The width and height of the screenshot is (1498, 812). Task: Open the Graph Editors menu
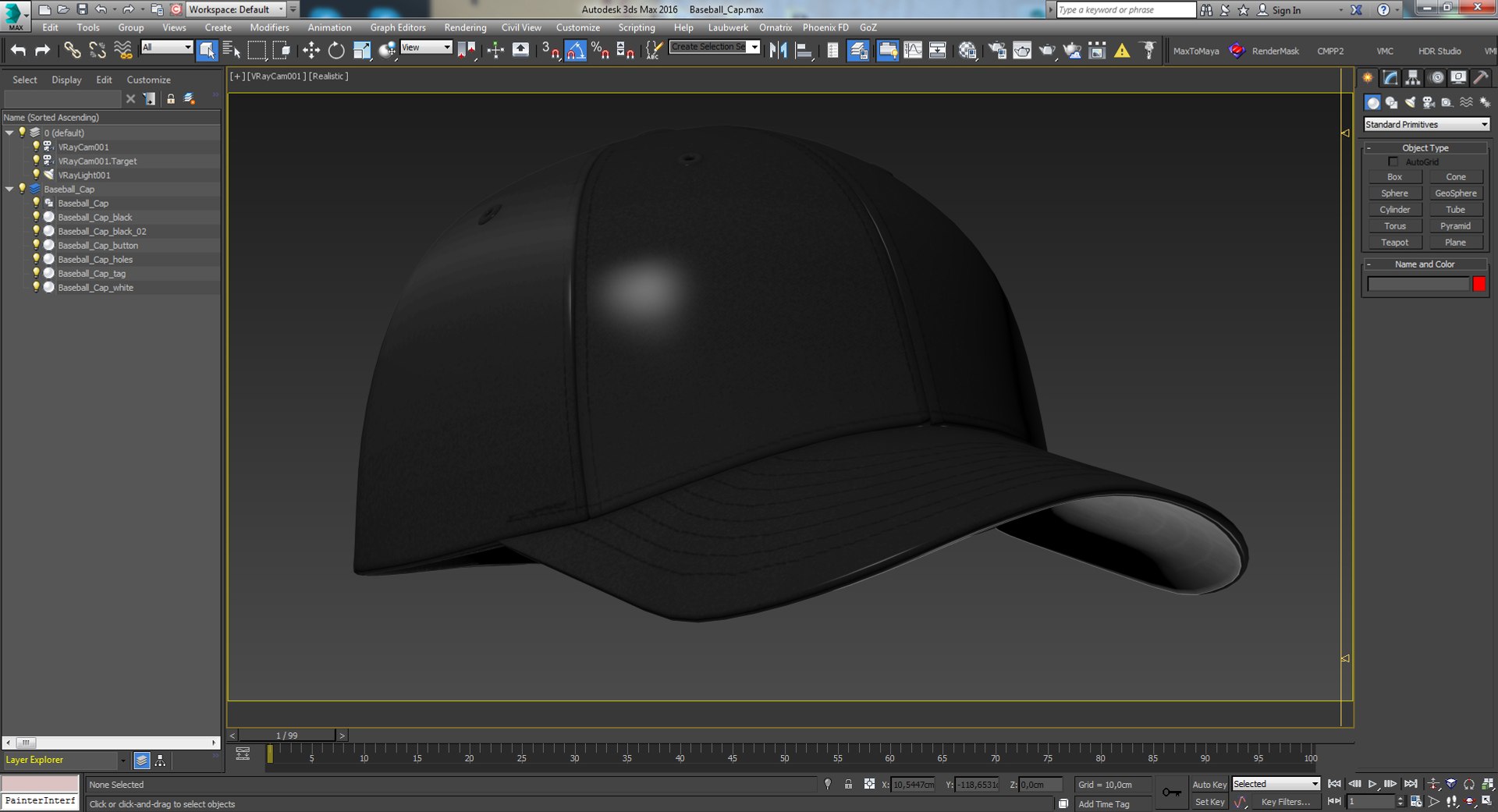(x=398, y=27)
